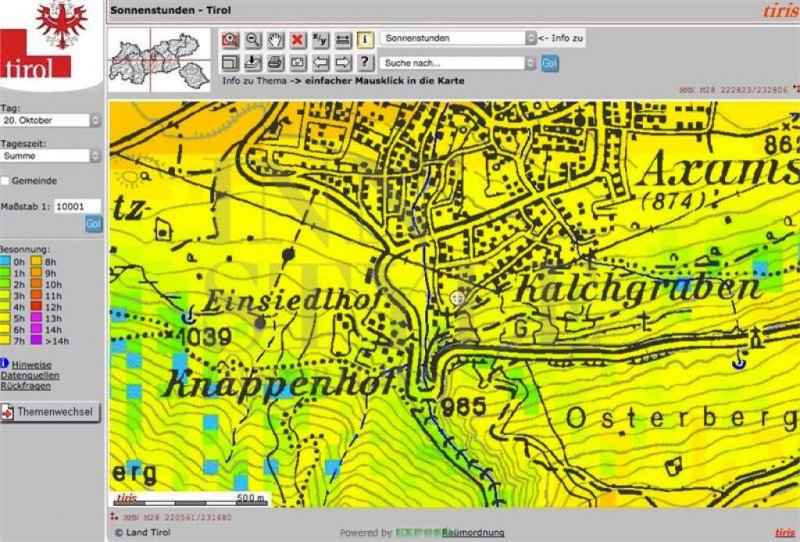Activate the info 'i' query tool
The width and height of the screenshot is (800, 542).
coord(365,39)
